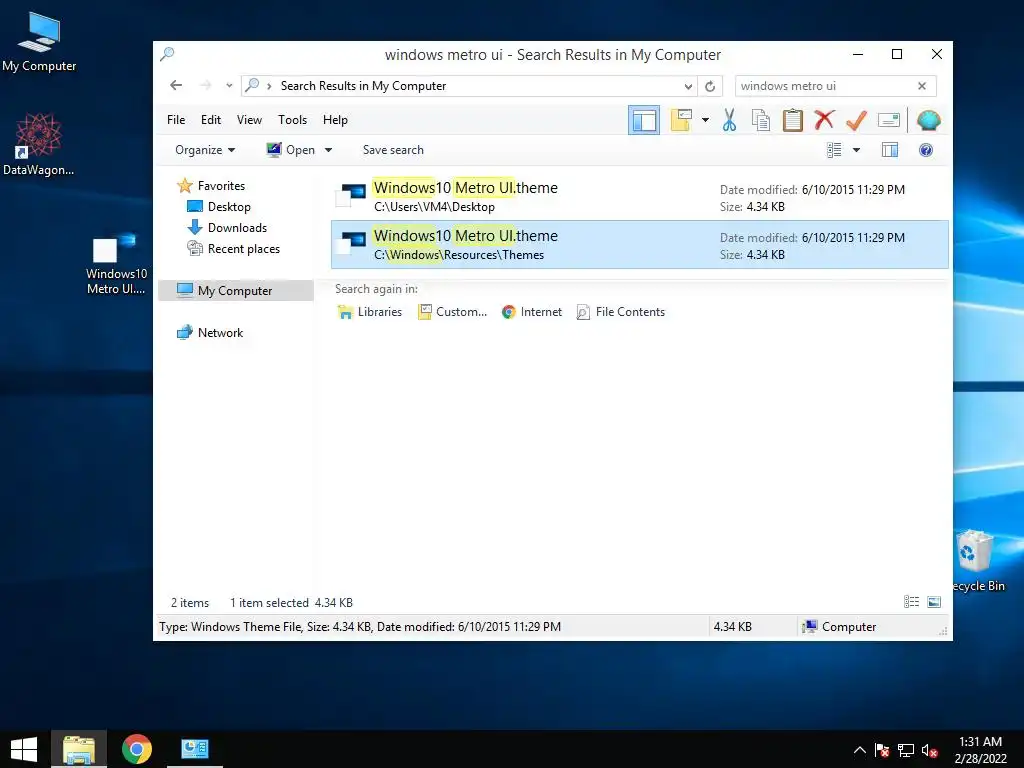1024x768 pixels.
Task: Click Computer in the status bar
Action: click(839, 627)
